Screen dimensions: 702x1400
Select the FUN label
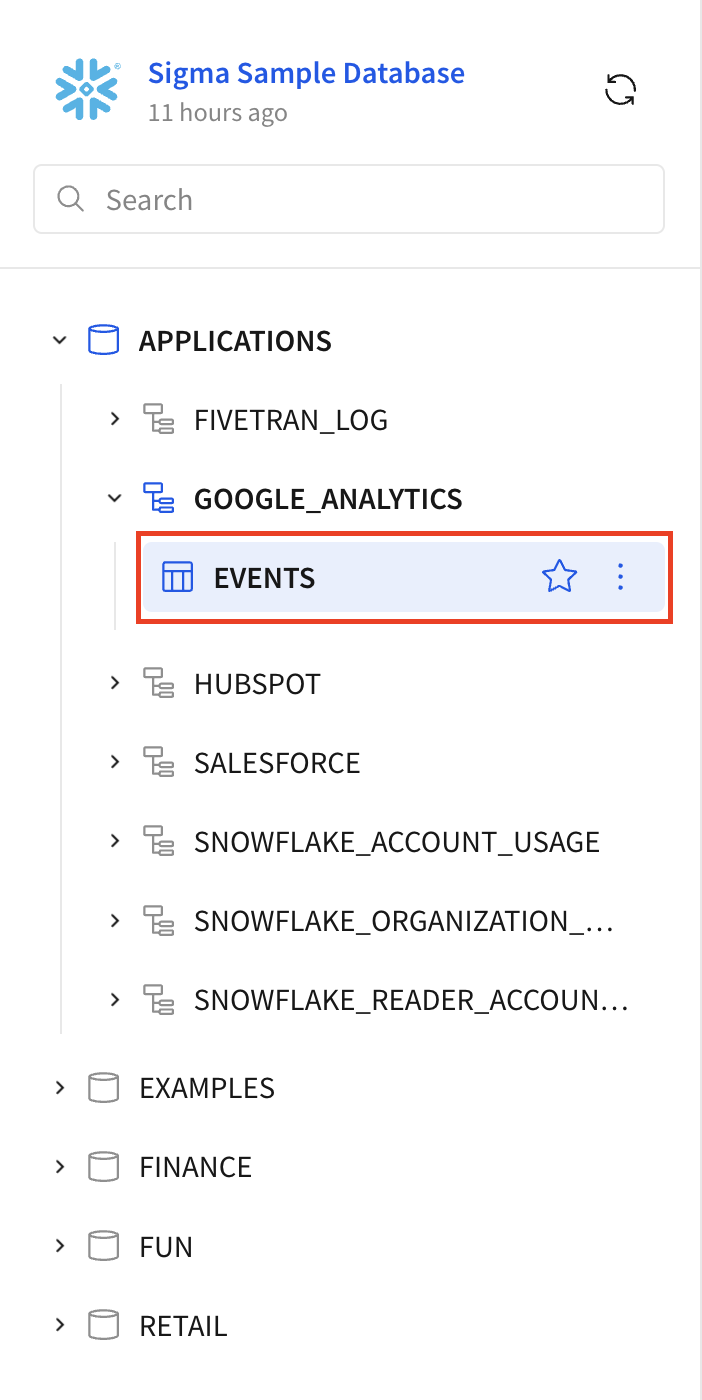tap(166, 1248)
